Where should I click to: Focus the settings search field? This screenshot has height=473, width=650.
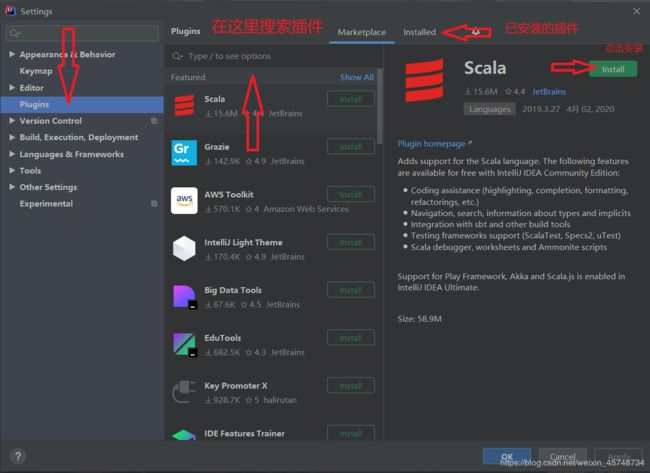[x=82, y=33]
